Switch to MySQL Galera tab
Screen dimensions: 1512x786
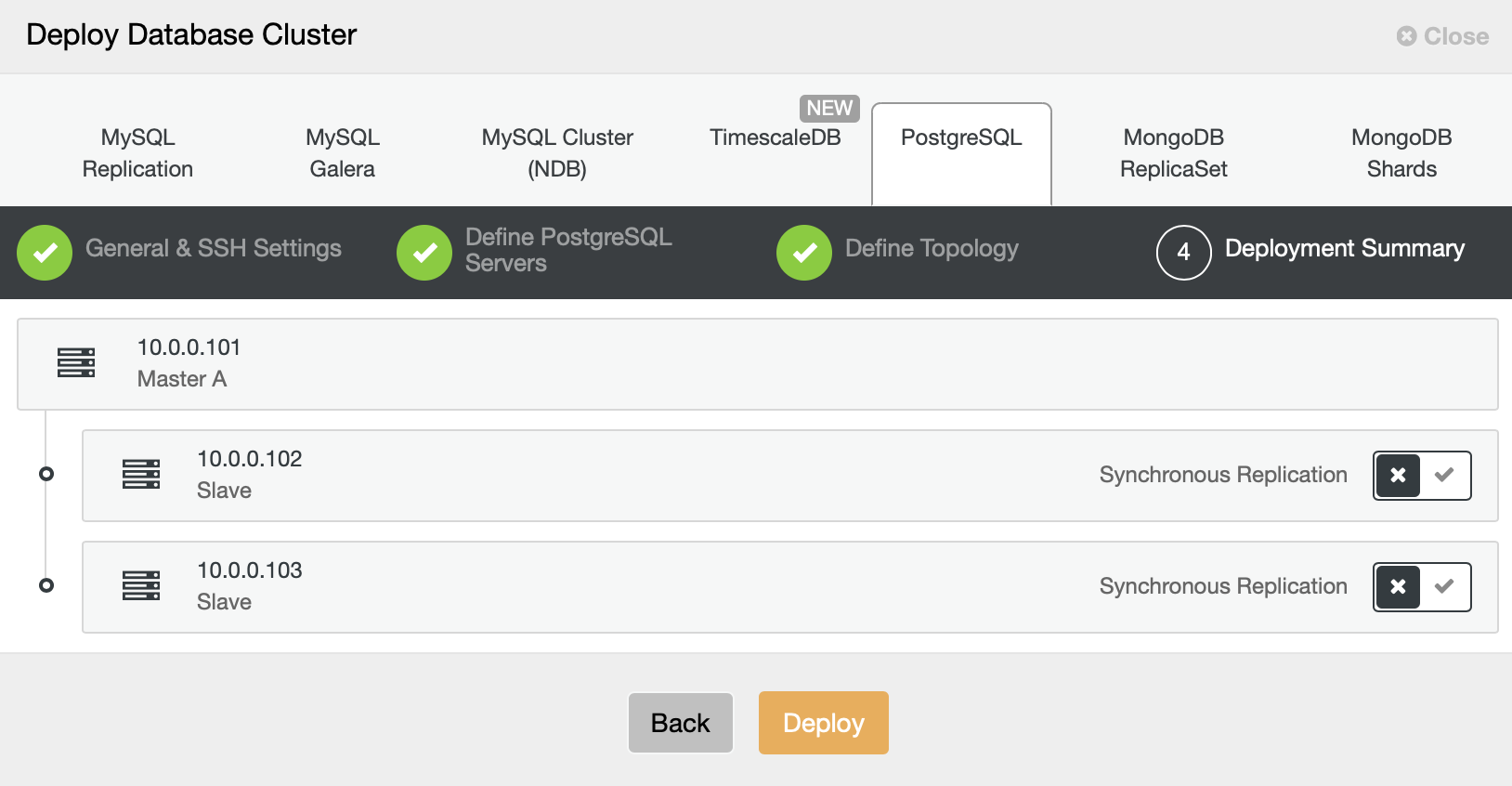(x=343, y=153)
